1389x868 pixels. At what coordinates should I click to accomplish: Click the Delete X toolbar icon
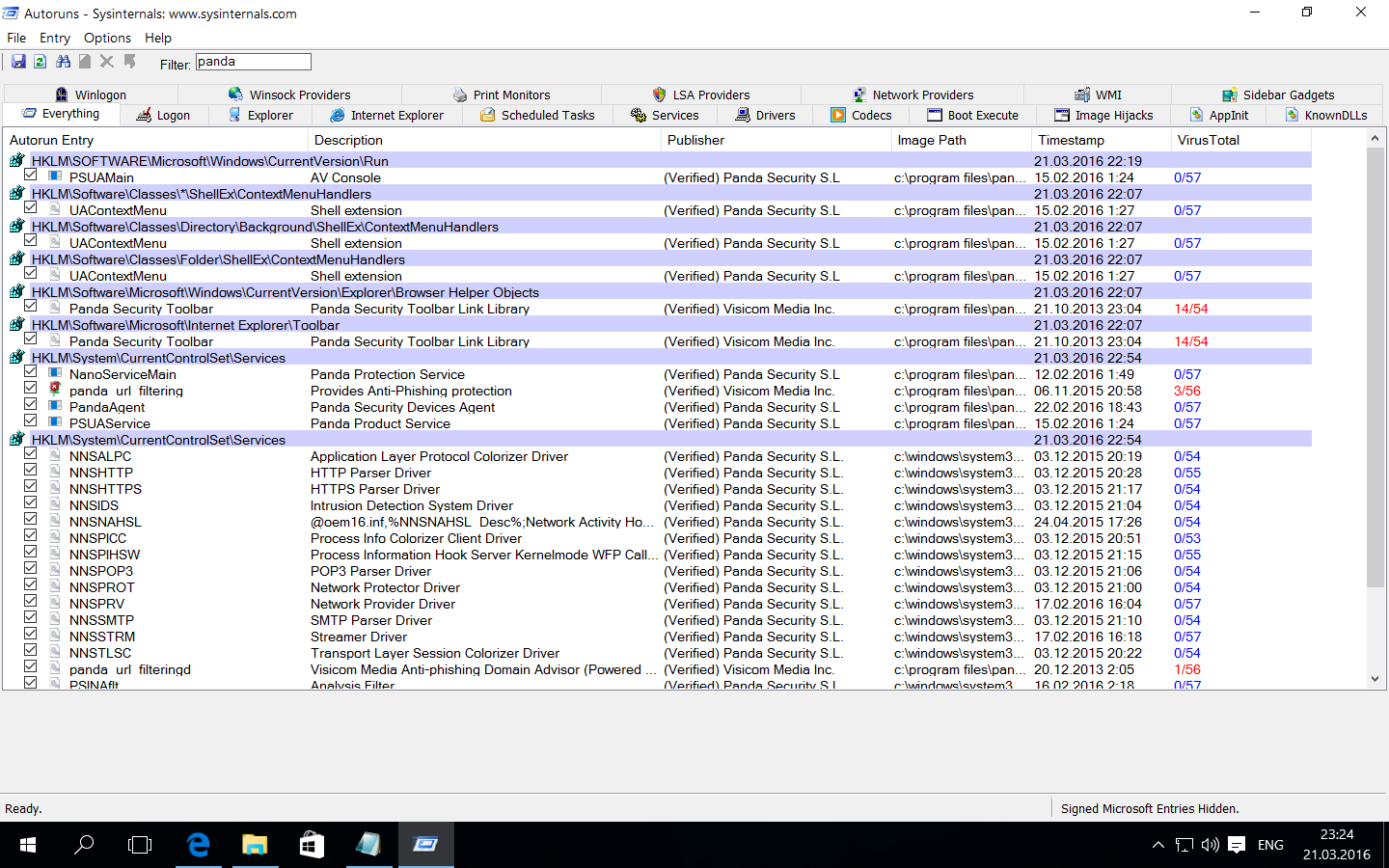[107, 62]
